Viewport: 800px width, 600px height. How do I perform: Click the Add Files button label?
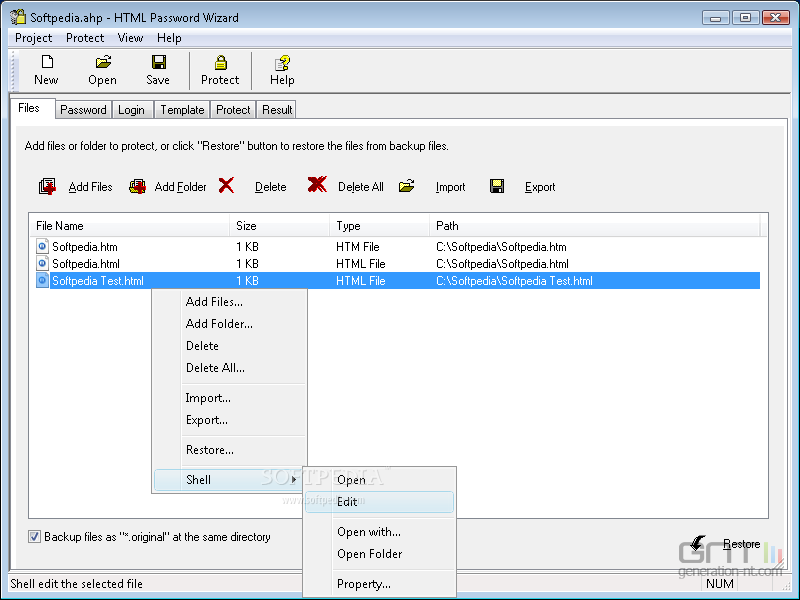[x=90, y=187]
